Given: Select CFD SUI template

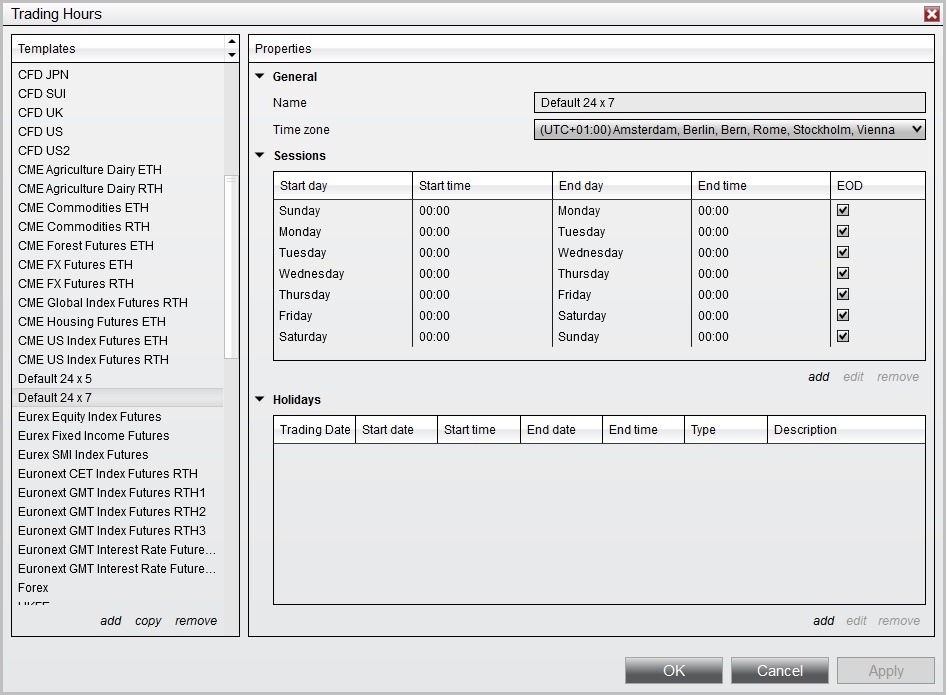Looking at the screenshot, I should 117,93.
